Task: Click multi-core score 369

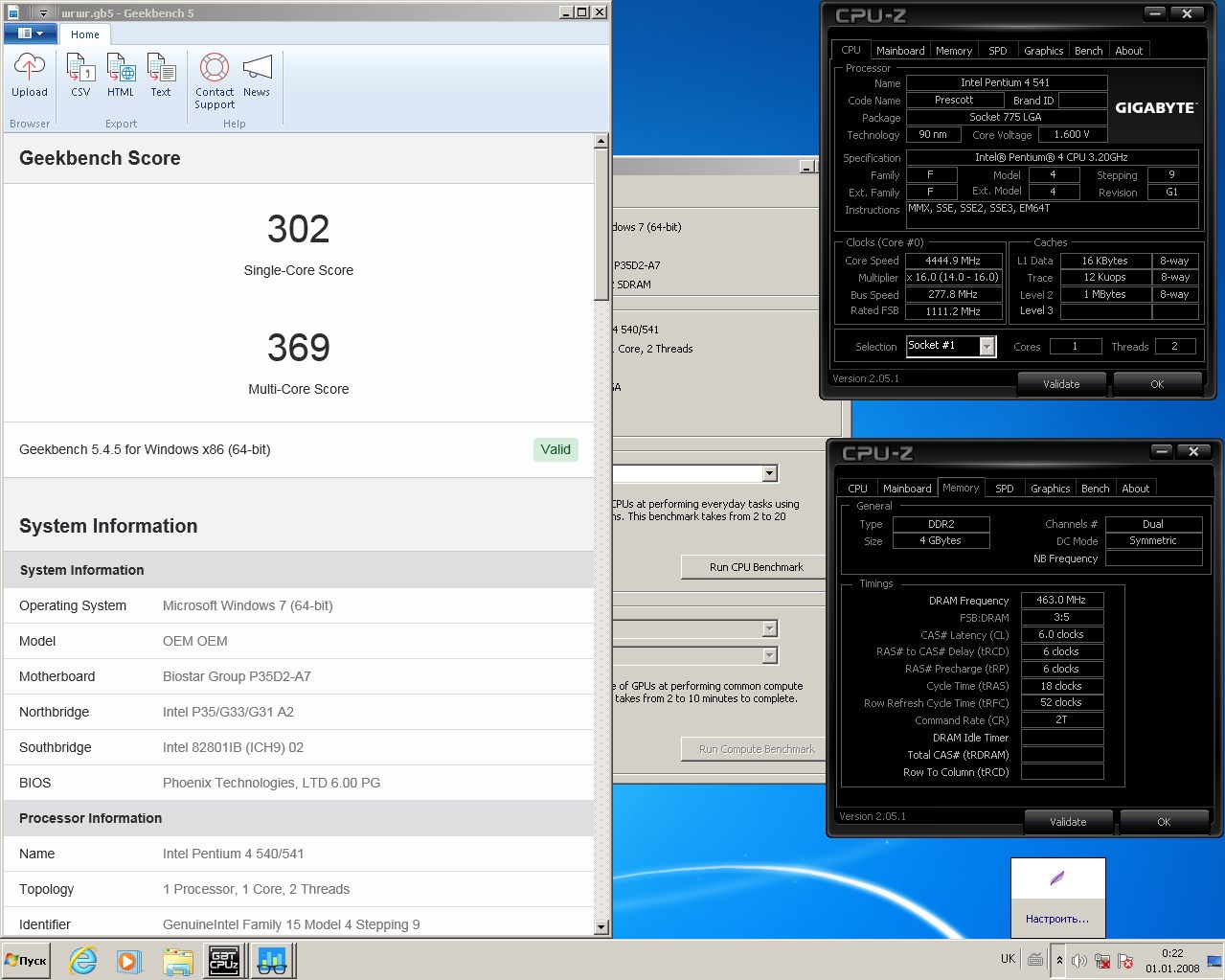Action: coord(299,348)
